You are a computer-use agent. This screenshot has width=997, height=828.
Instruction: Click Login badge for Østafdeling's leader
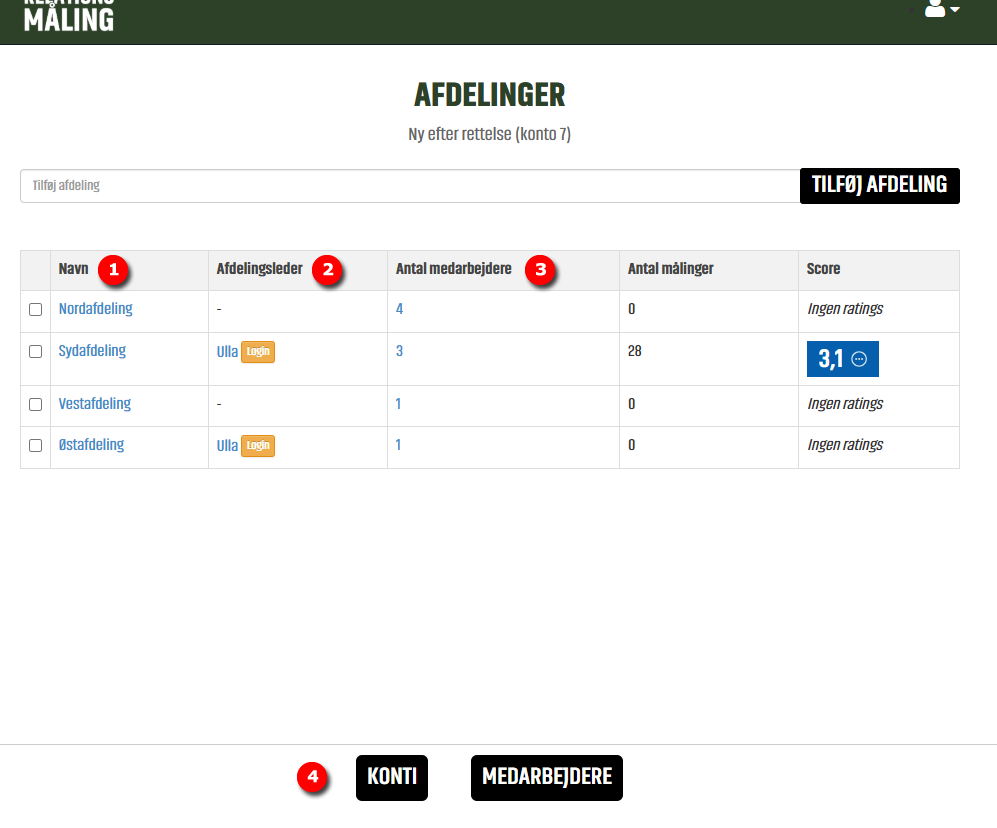(x=258, y=446)
